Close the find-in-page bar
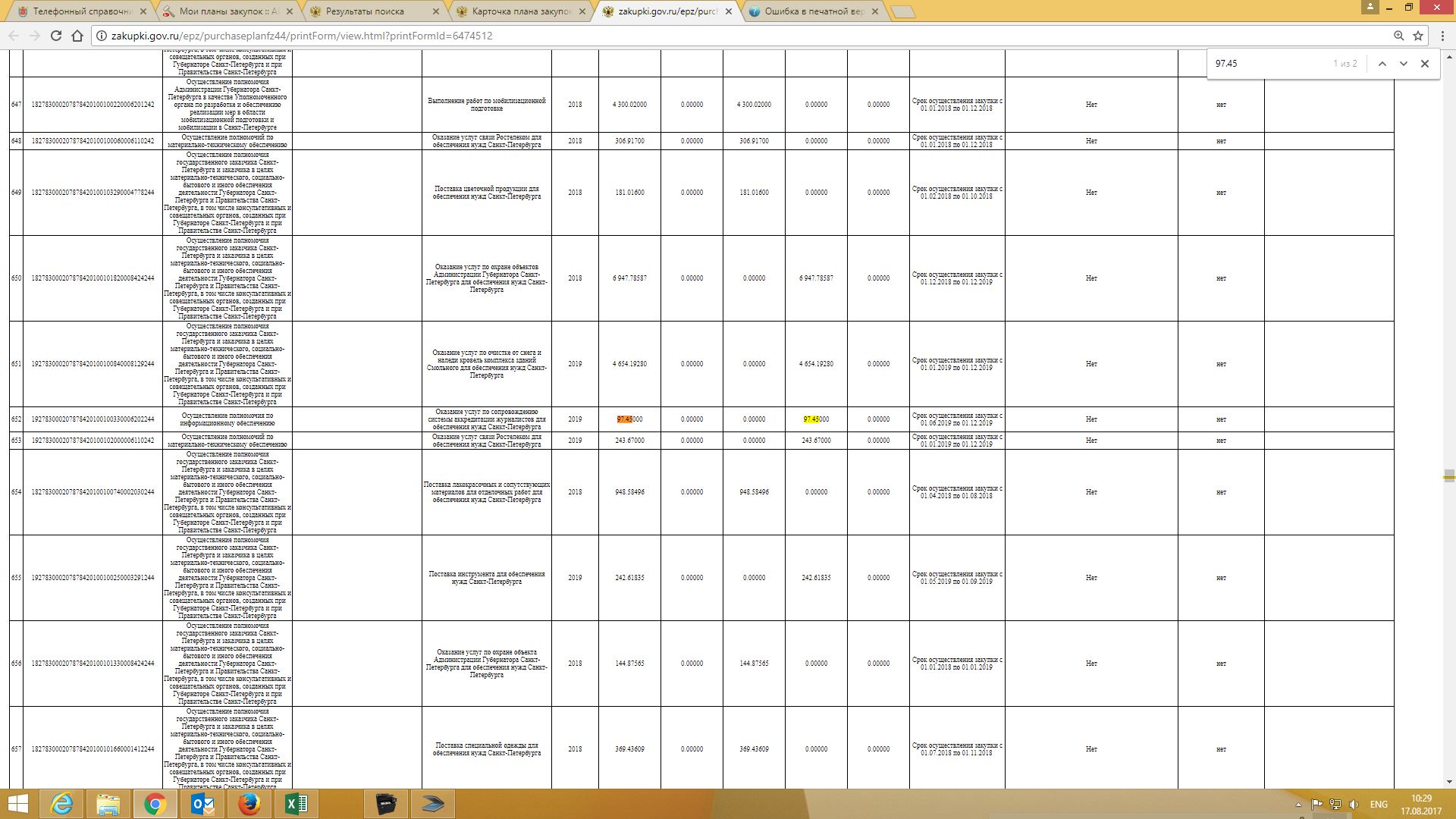The height and width of the screenshot is (819, 1456). (x=1424, y=64)
